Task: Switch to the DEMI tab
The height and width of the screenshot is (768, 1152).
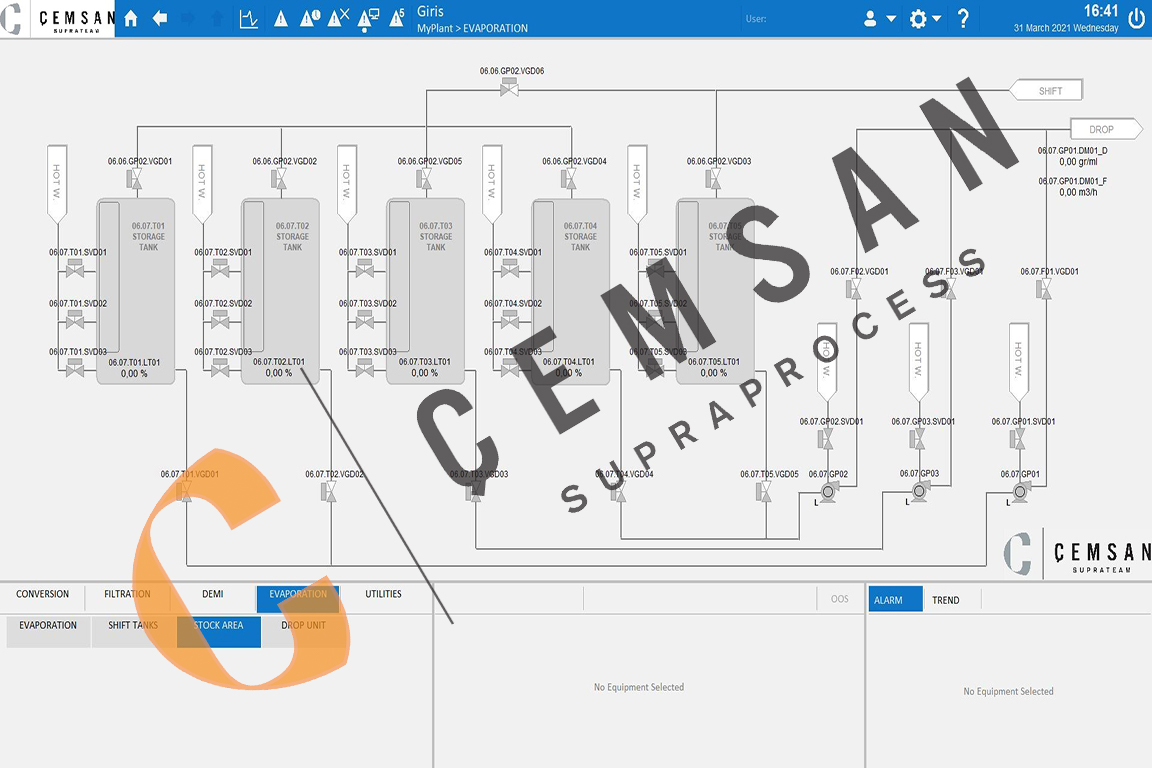Action: [213, 595]
